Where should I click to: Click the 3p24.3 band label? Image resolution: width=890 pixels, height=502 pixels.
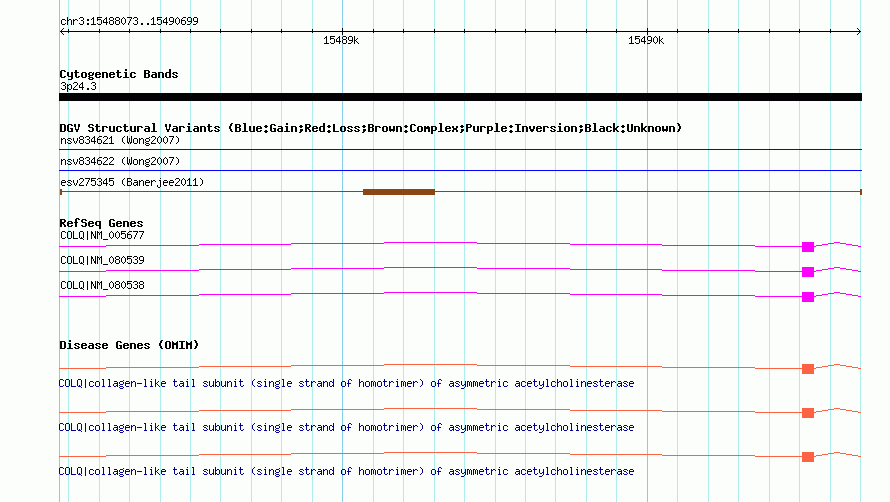point(78,86)
